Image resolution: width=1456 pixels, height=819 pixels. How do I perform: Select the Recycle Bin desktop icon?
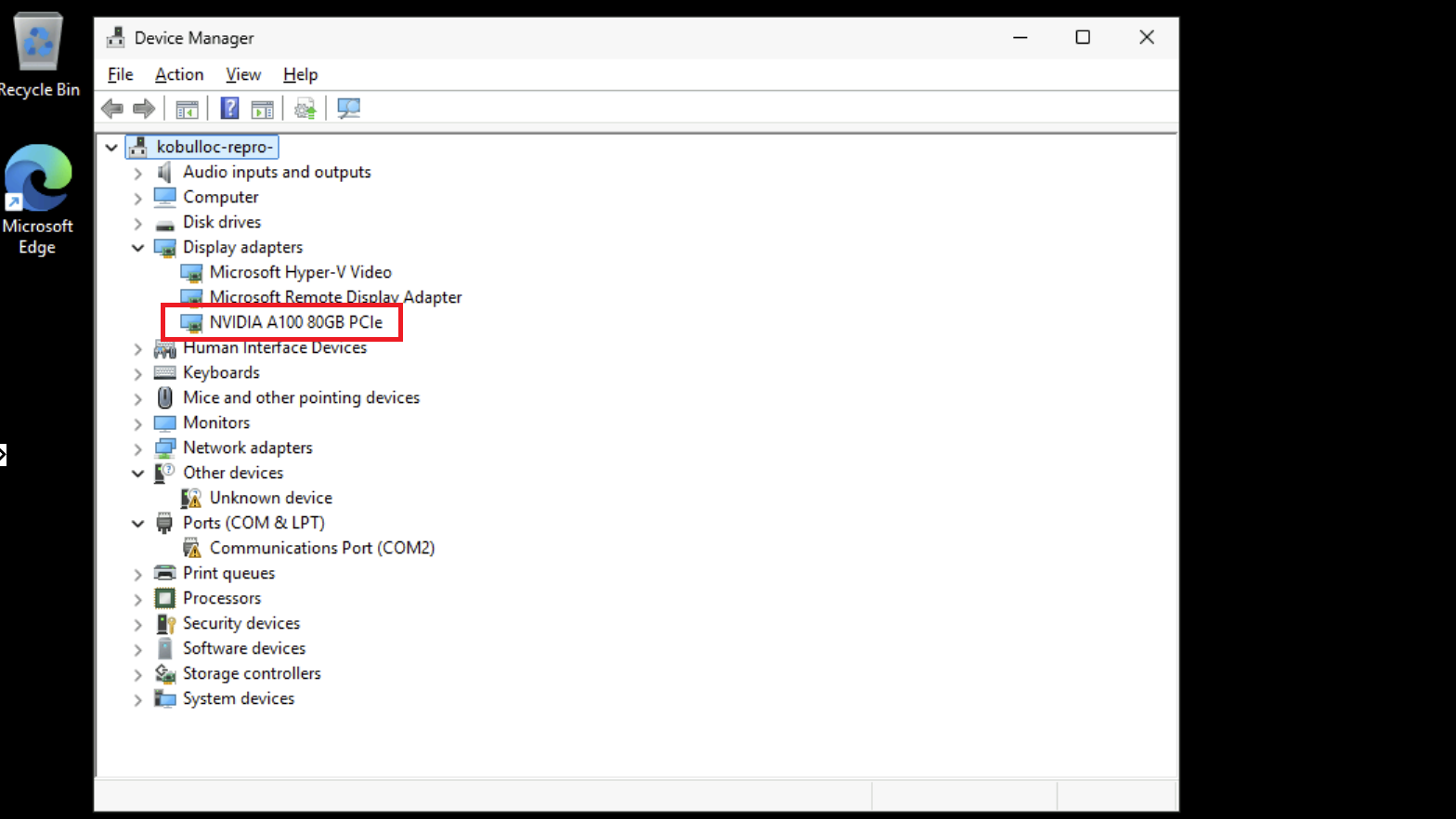pyautogui.click(x=39, y=56)
